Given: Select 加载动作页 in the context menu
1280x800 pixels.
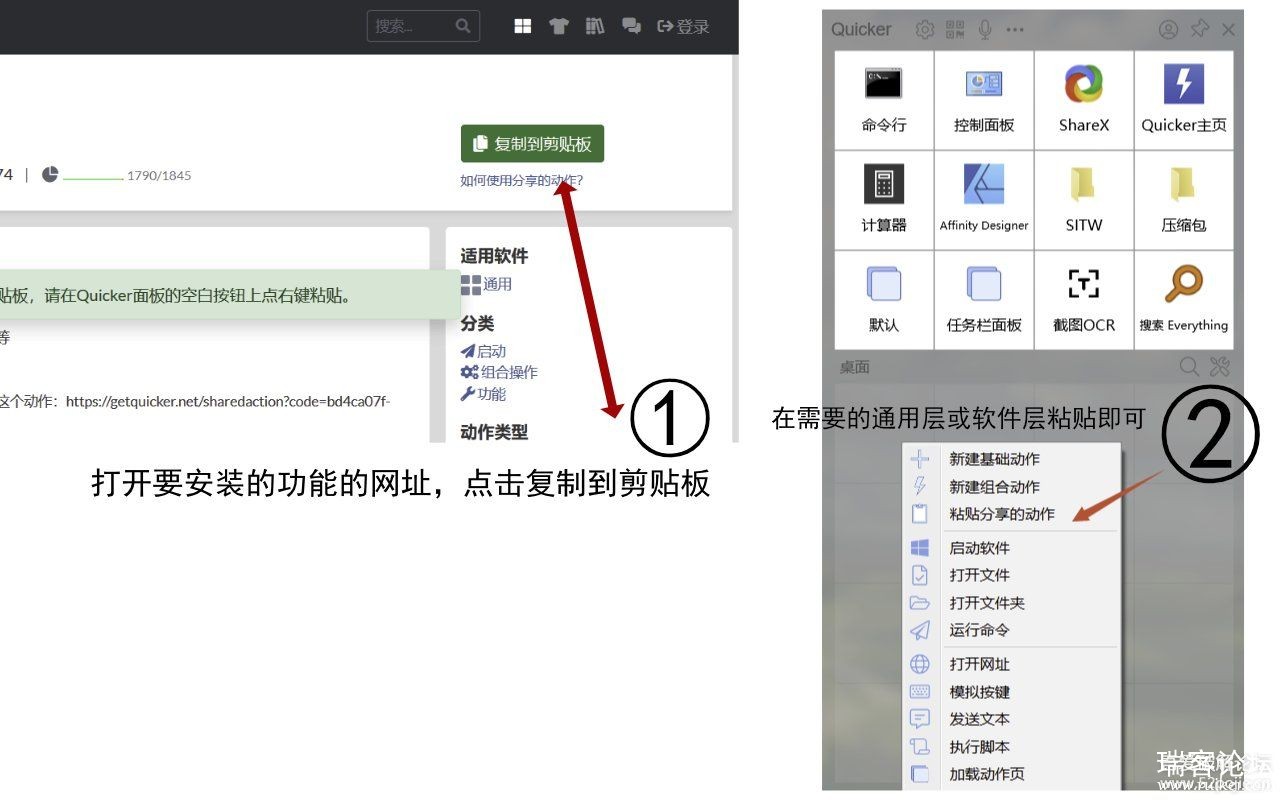Looking at the screenshot, I should coord(1012,774).
